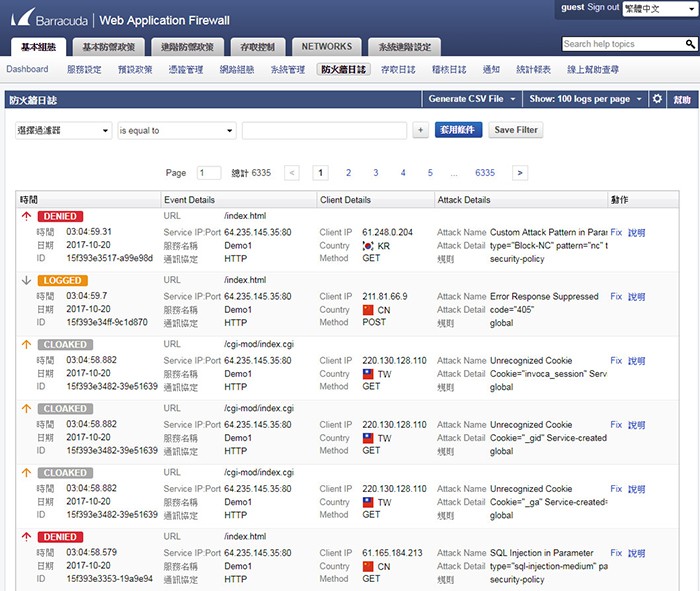Click the Search help topics field
The height and width of the screenshot is (591, 700).
point(620,44)
